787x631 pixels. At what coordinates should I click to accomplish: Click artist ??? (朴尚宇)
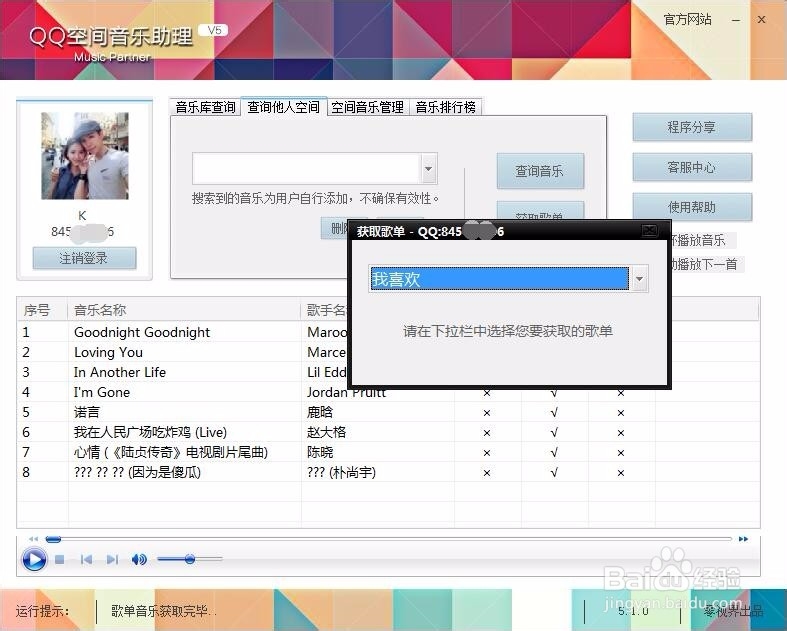click(342, 473)
